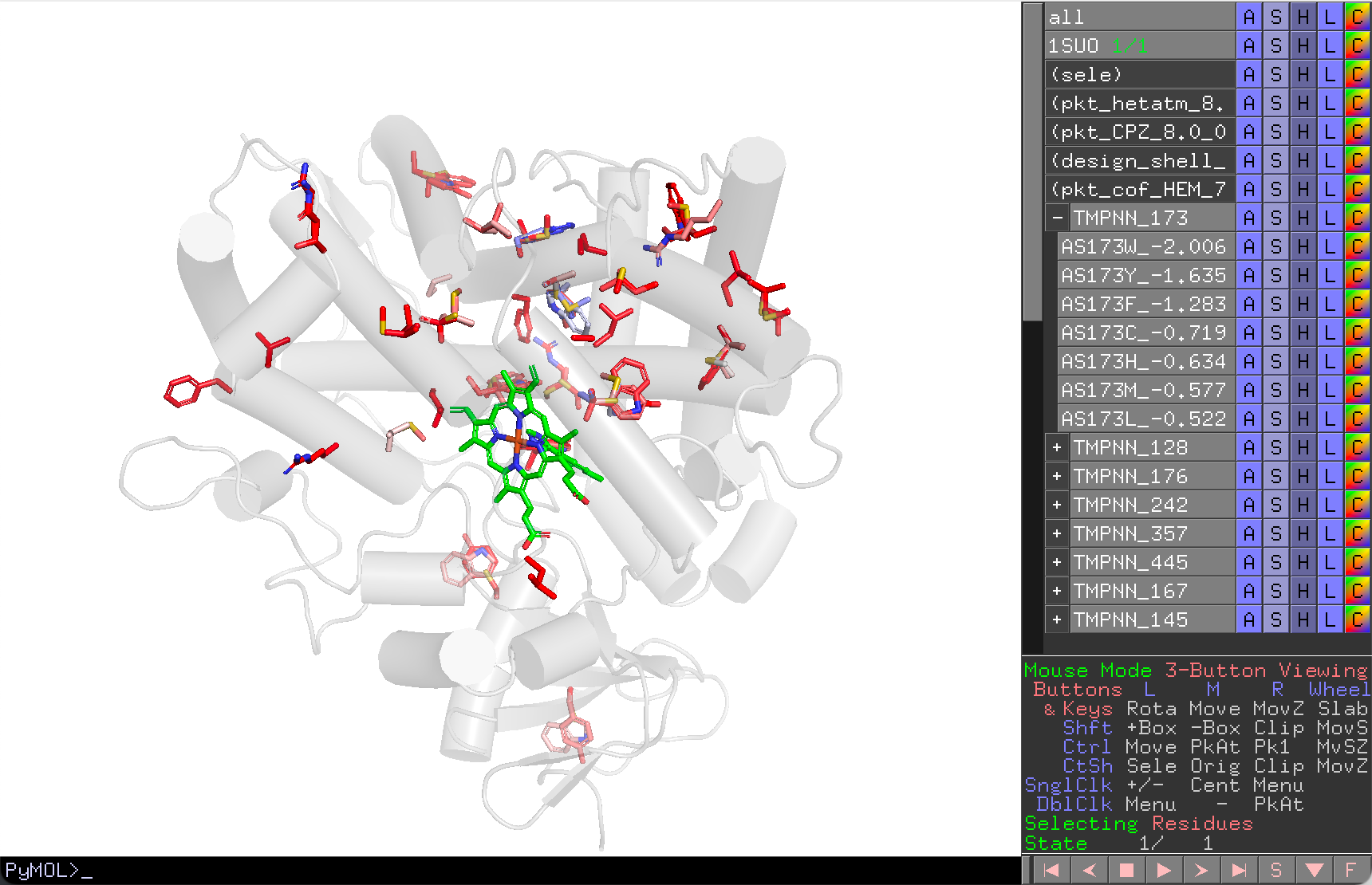This screenshot has width=1372, height=885.
Task: Click the PyMOL command input line
Action: tap(511, 870)
